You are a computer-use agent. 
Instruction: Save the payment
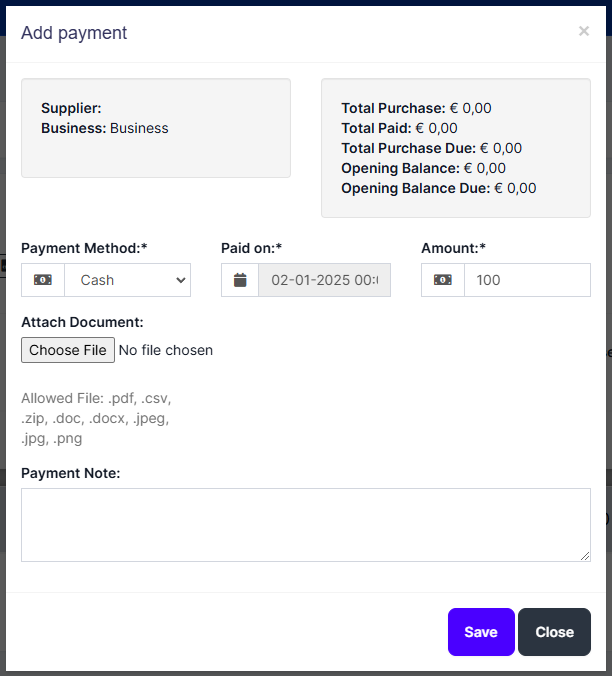click(481, 632)
